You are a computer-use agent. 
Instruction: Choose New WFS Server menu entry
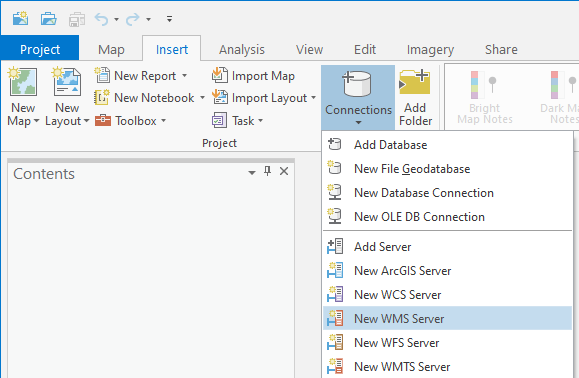448,343
